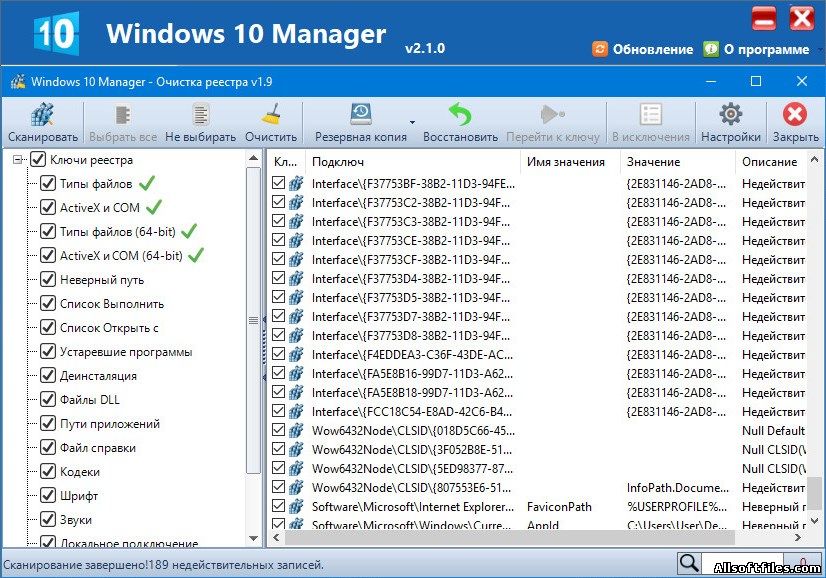The width and height of the screenshot is (826, 578).
Task: Click registry icon of Interface\{F37753BF row
Action: click(x=296, y=183)
